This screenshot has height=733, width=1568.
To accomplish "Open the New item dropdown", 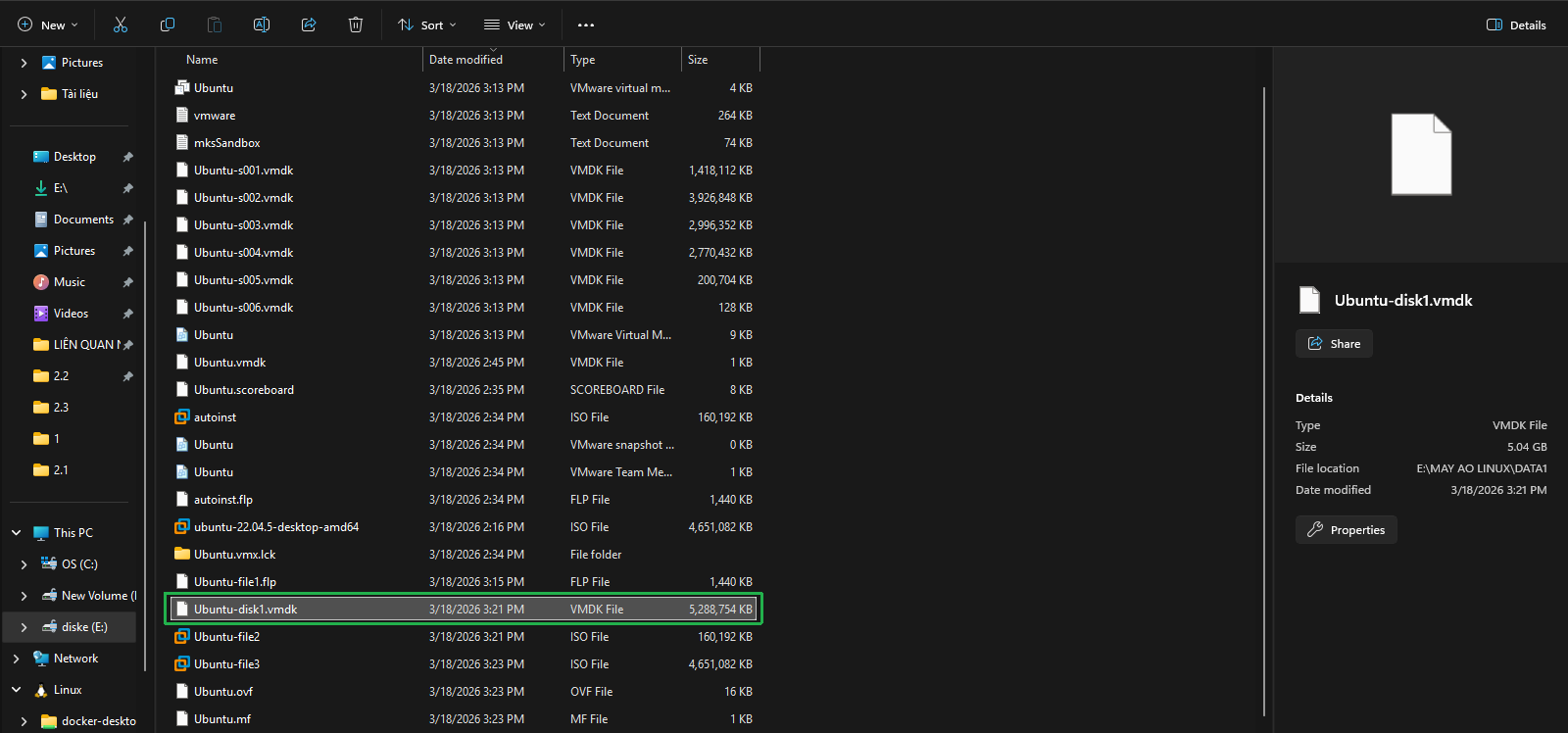I will pos(48,24).
